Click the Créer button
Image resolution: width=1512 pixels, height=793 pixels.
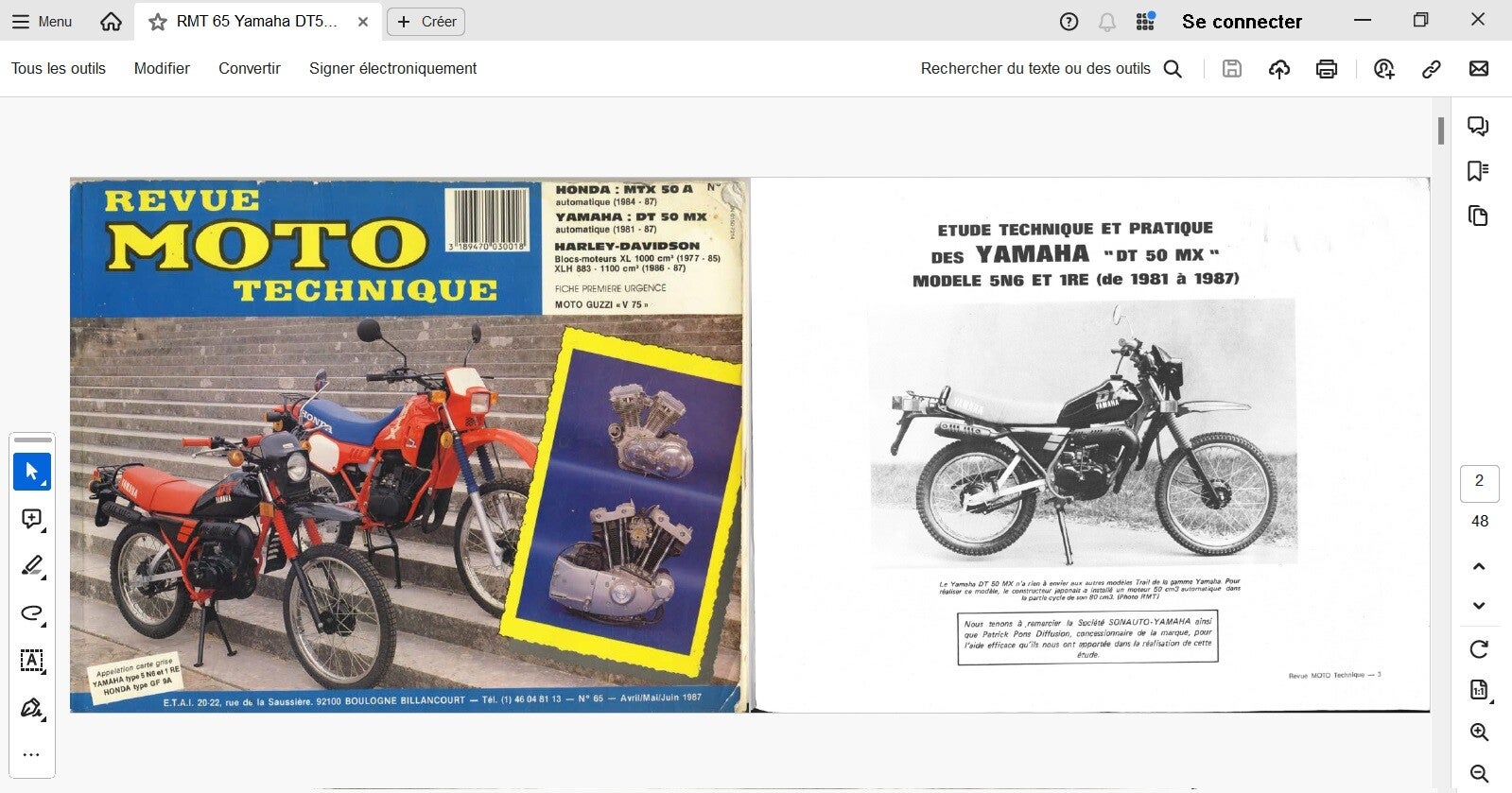point(426,21)
